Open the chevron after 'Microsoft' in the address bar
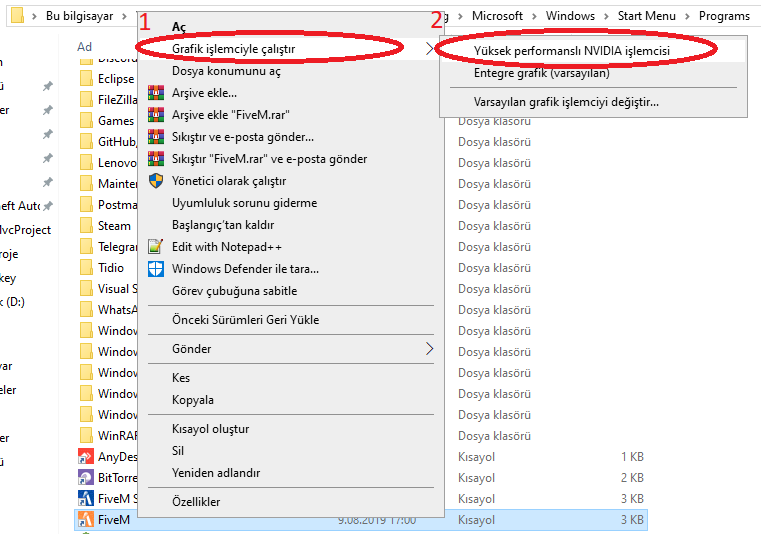Screen dimensions: 761x534 click(x=534, y=16)
